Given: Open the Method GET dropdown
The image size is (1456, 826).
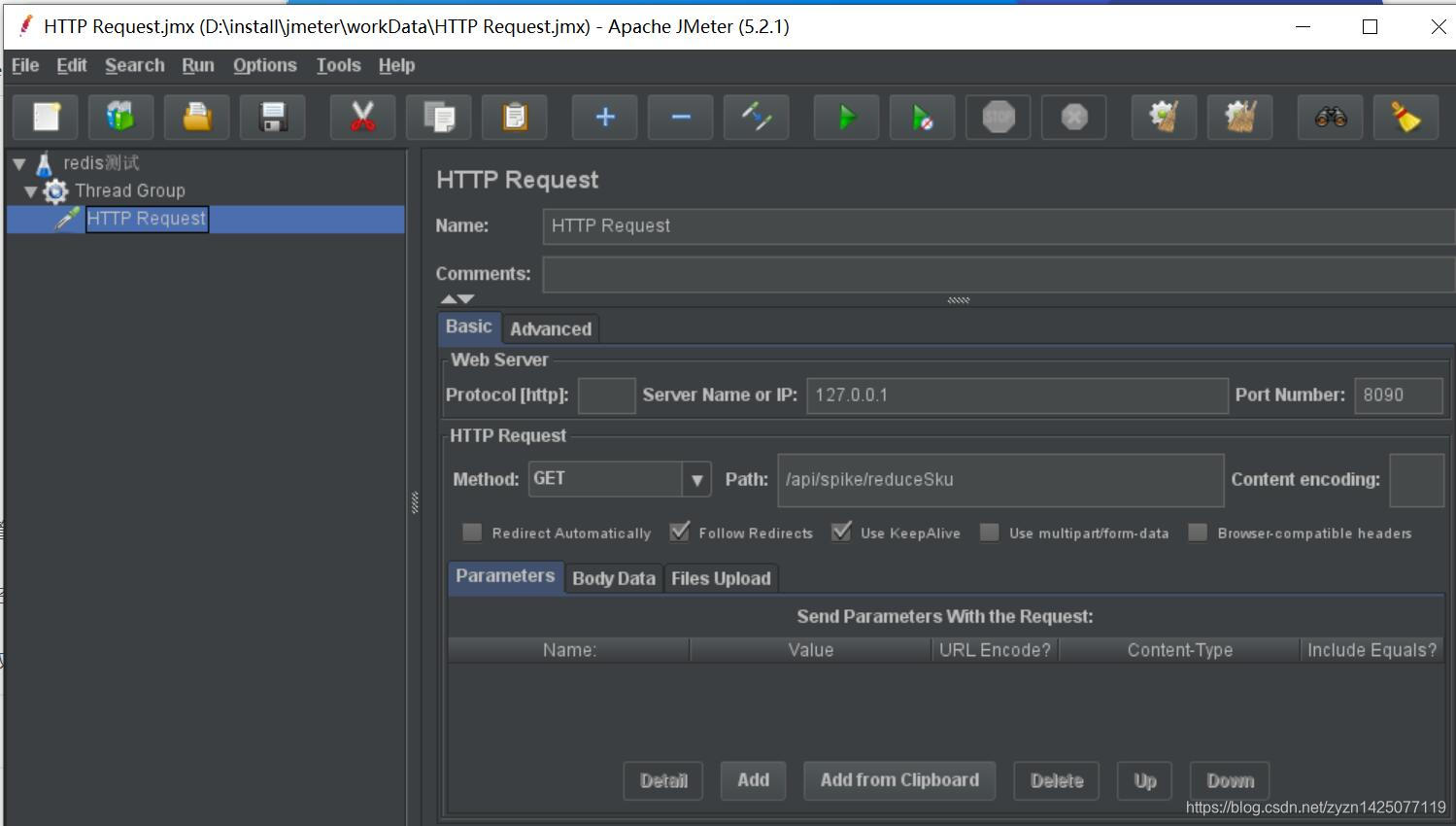Looking at the screenshot, I should coord(696,479).
